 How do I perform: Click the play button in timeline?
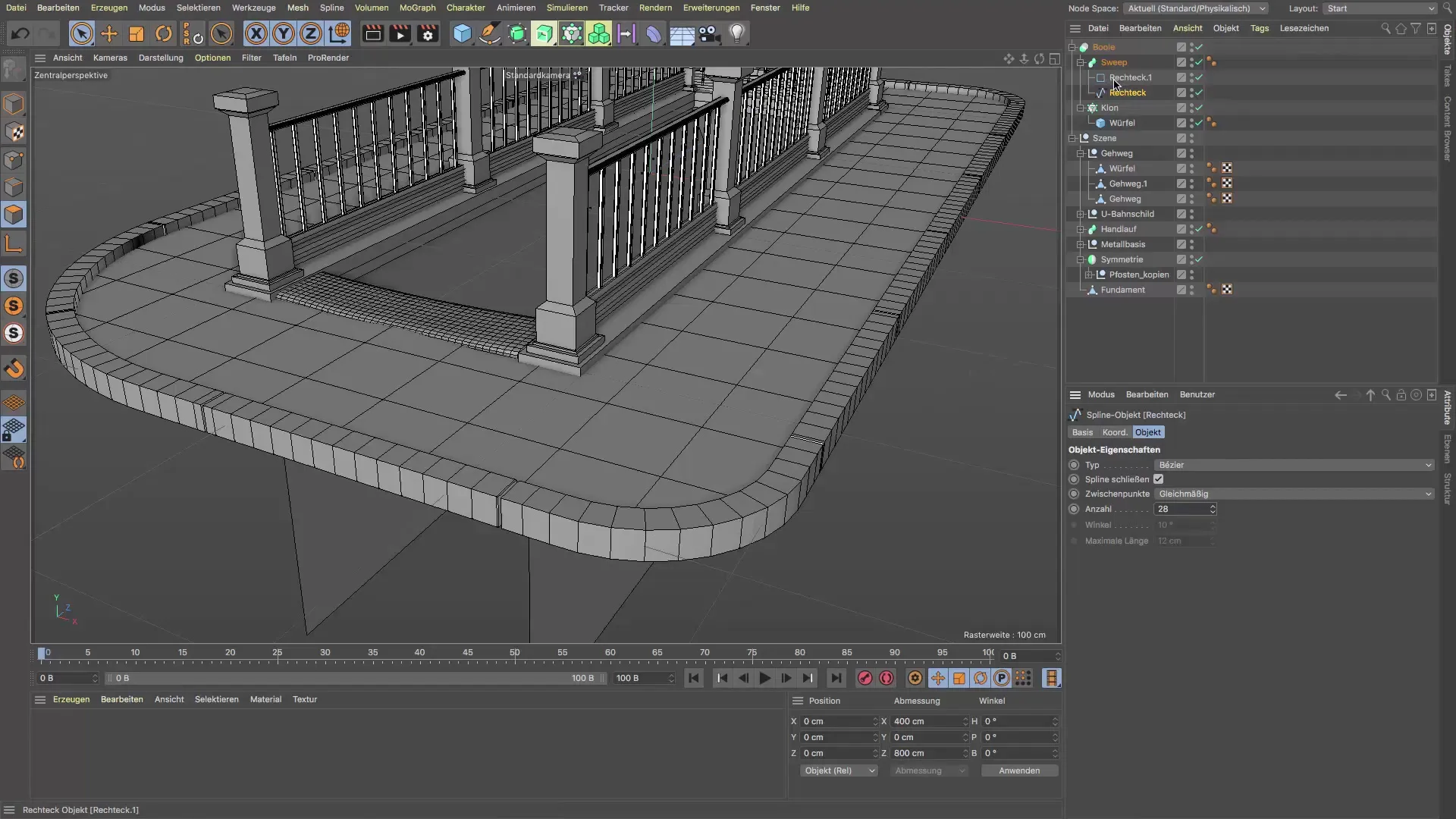764,678
